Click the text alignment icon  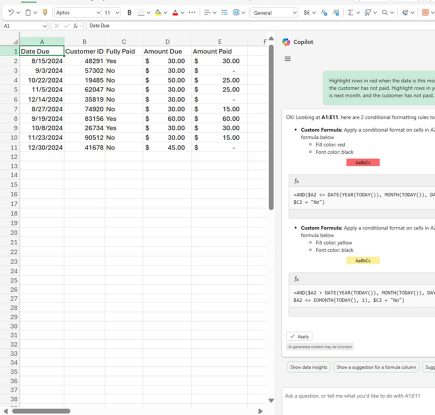pos(207,13)
